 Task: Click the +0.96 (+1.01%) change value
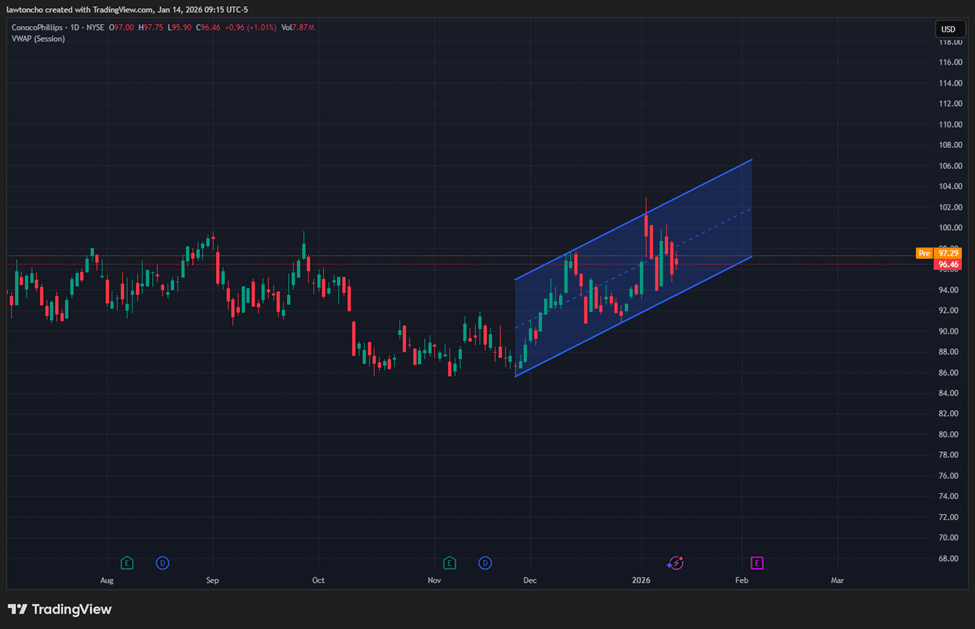(x=251, y=27)
